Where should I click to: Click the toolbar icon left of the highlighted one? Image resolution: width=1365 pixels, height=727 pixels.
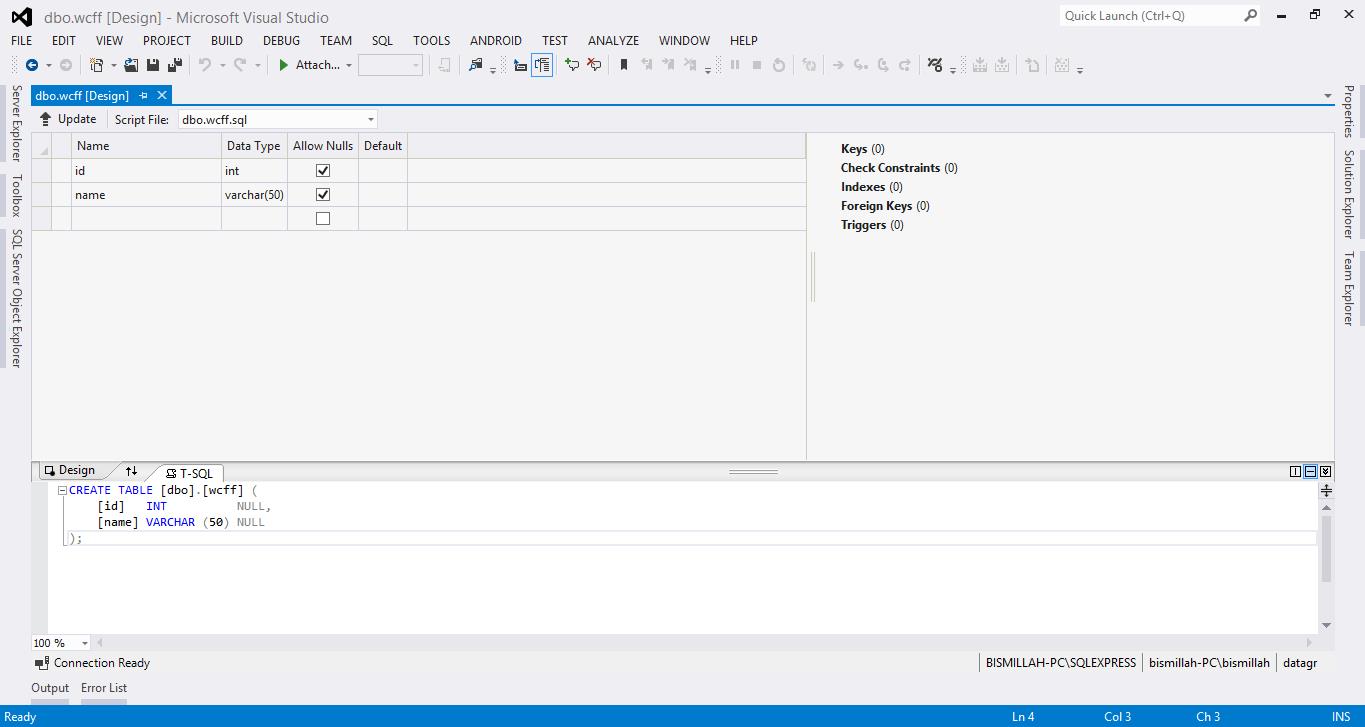click(x=520, y=65)
